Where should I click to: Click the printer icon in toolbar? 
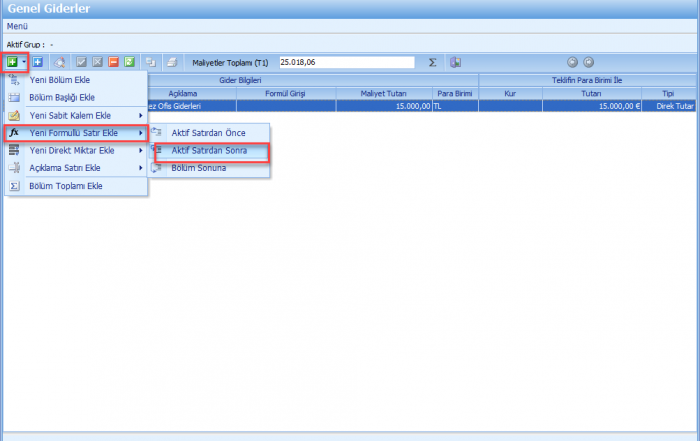click(x=171, y=62)
